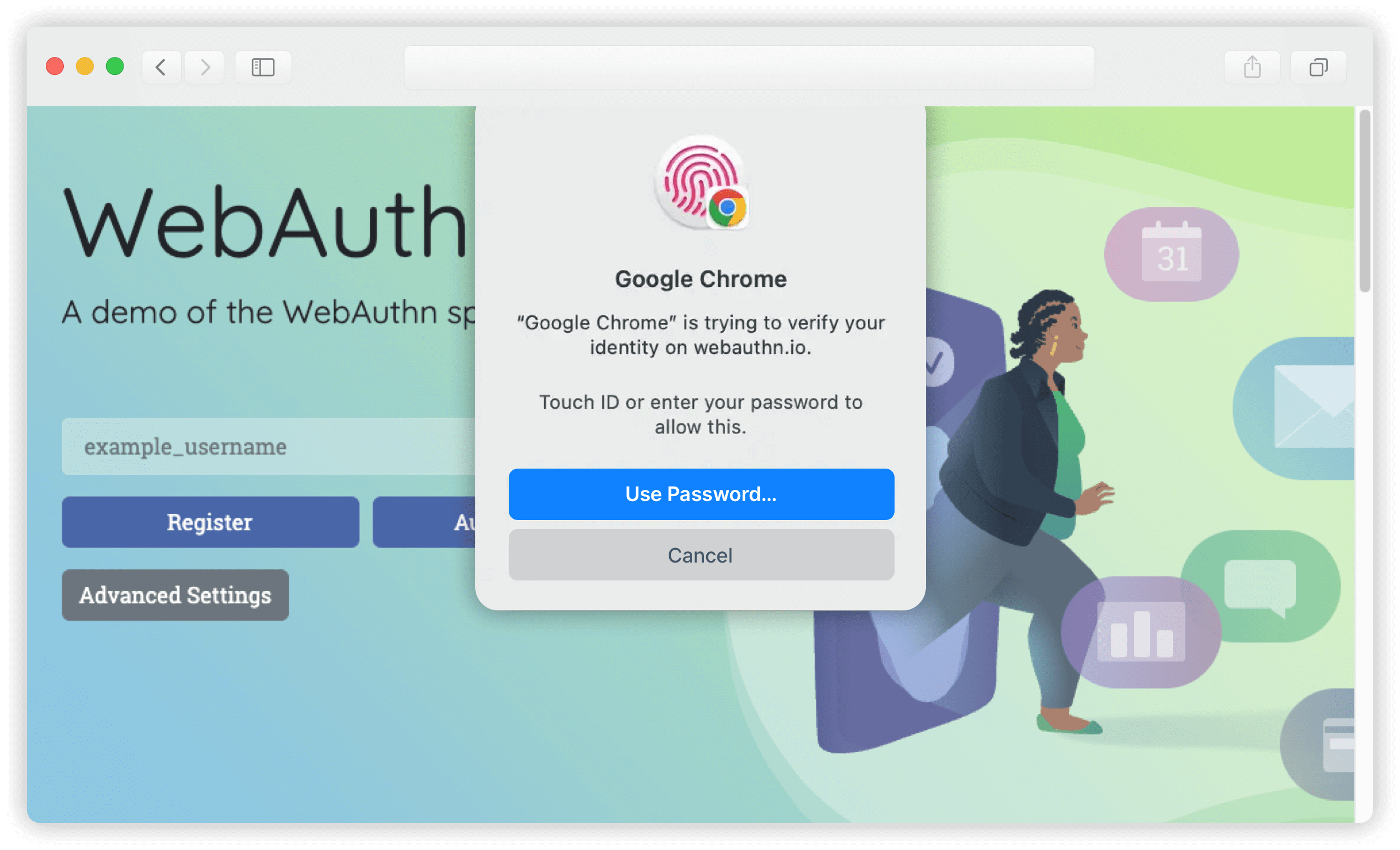Click the sidebar toggle icon
Image resolution: width=1400 pixels, height=850 pixels.
[263, 66]
